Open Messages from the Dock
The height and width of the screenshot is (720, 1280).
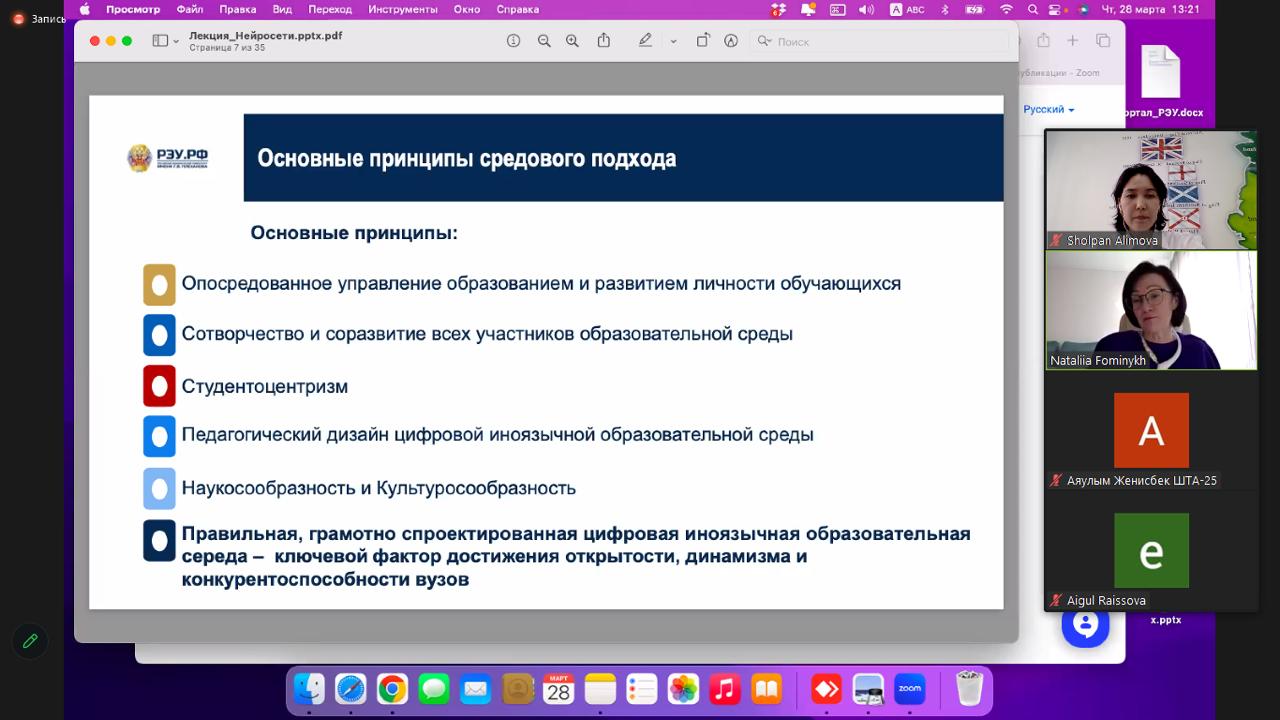(434, 689)
